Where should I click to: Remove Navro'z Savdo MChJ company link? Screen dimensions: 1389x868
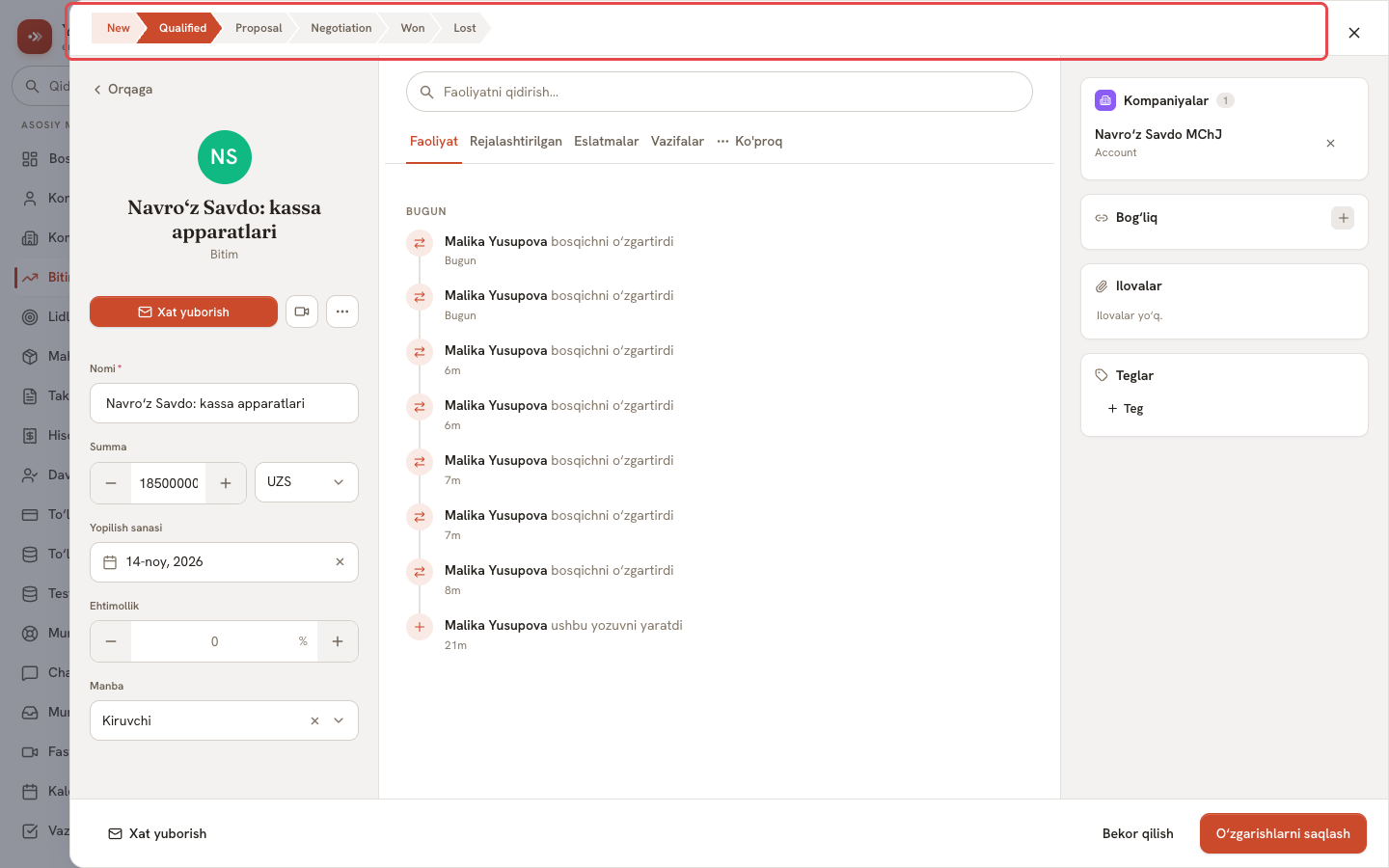pyautogui.click(x=1330, y=143)
